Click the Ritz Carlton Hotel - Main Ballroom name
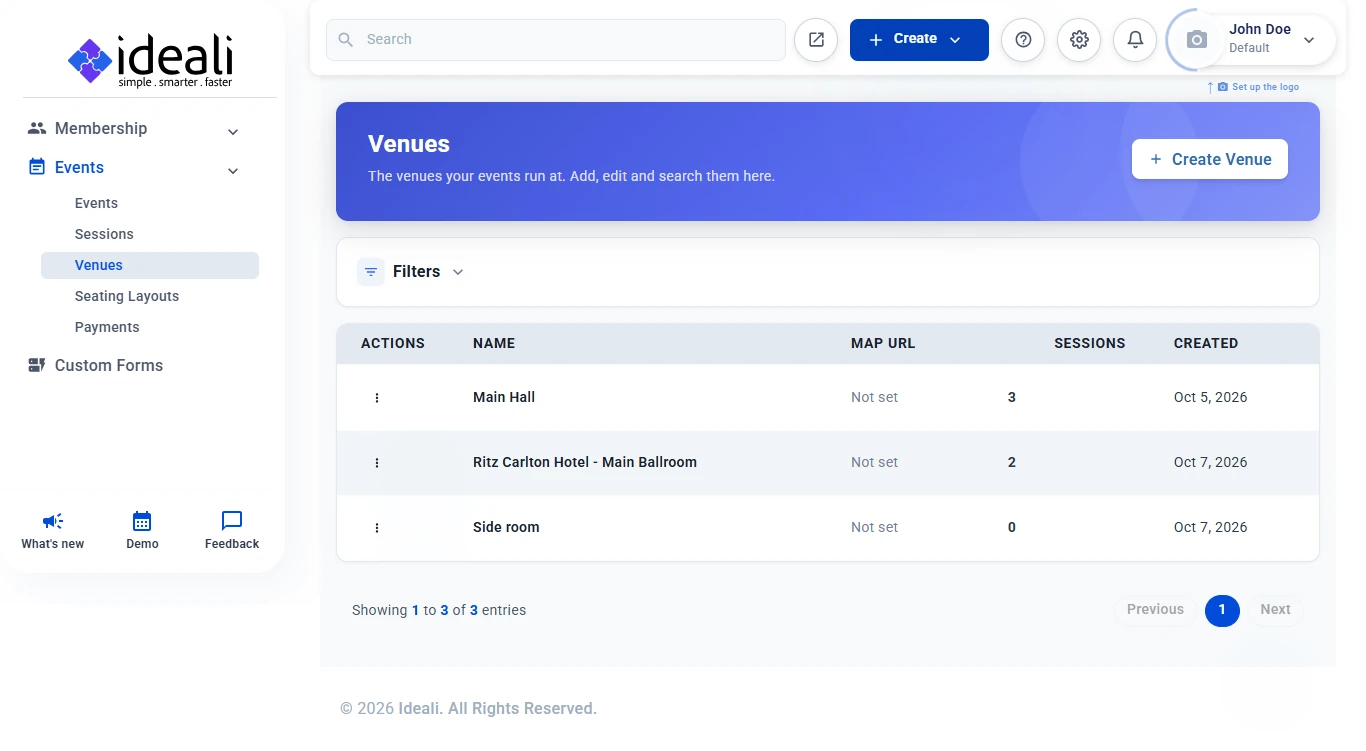This screenshot has height=751, width=1366. 585,462
